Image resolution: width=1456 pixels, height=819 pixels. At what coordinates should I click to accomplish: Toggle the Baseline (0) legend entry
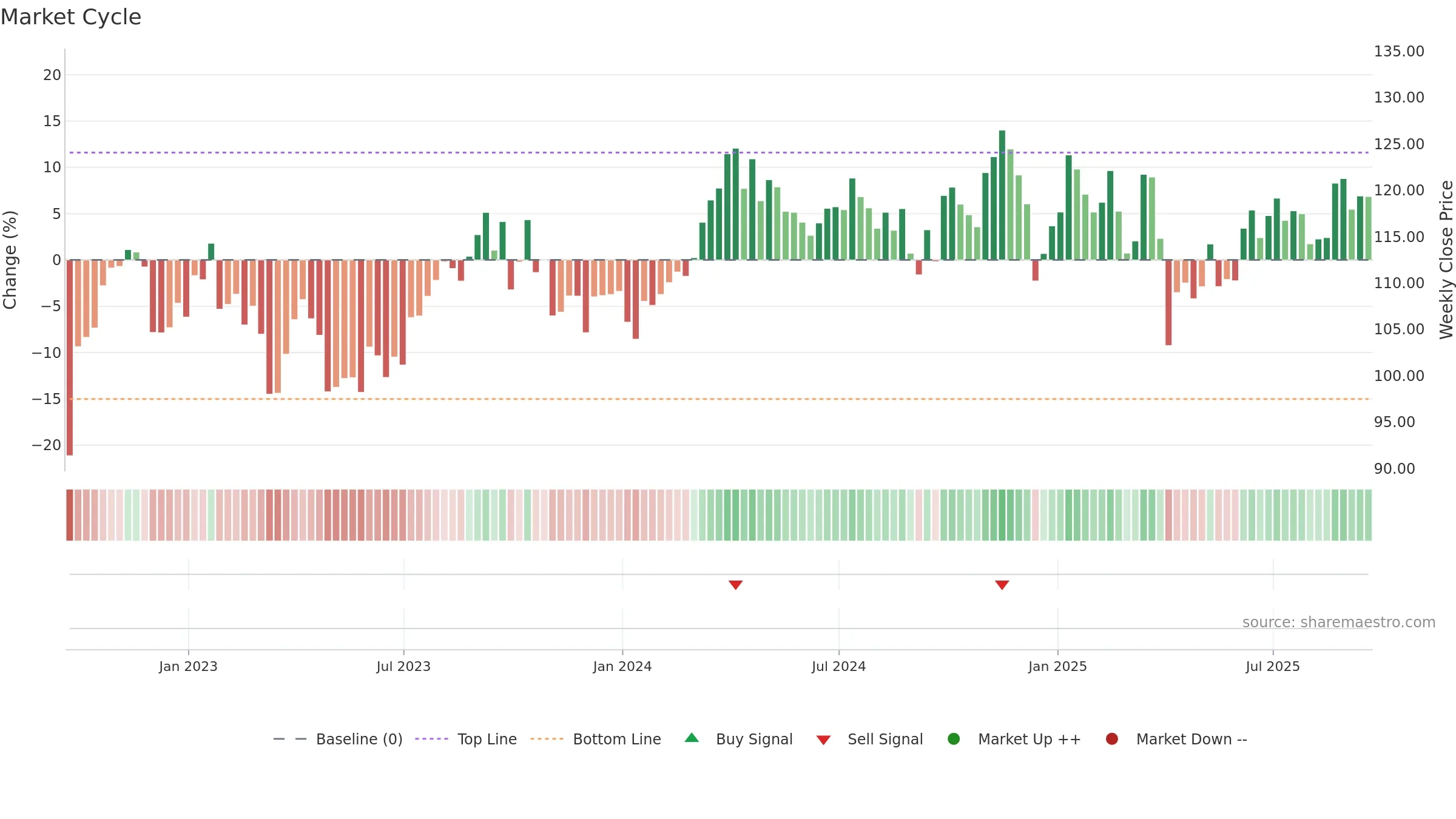click(x=338, y=739)
